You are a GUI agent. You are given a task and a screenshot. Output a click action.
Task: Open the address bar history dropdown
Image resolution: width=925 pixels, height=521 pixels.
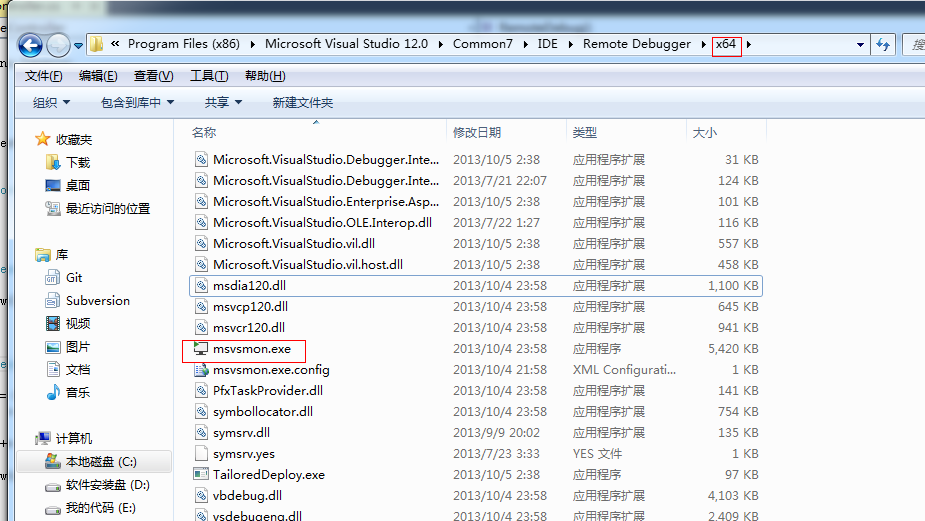click(x=860, y=44)
